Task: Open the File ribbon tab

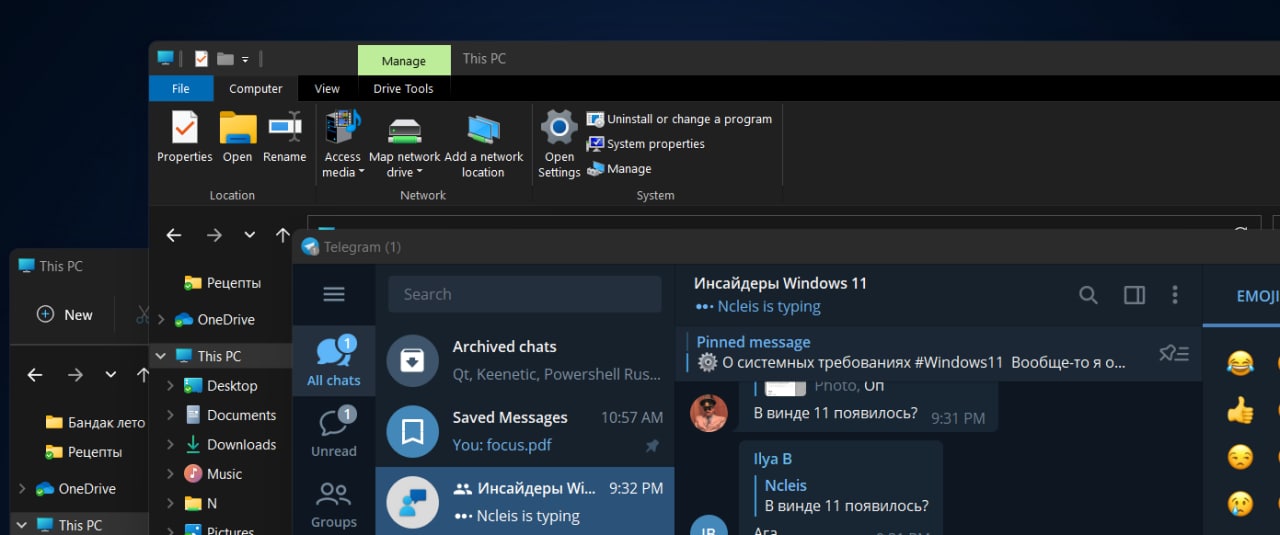Action: [181, 88]
